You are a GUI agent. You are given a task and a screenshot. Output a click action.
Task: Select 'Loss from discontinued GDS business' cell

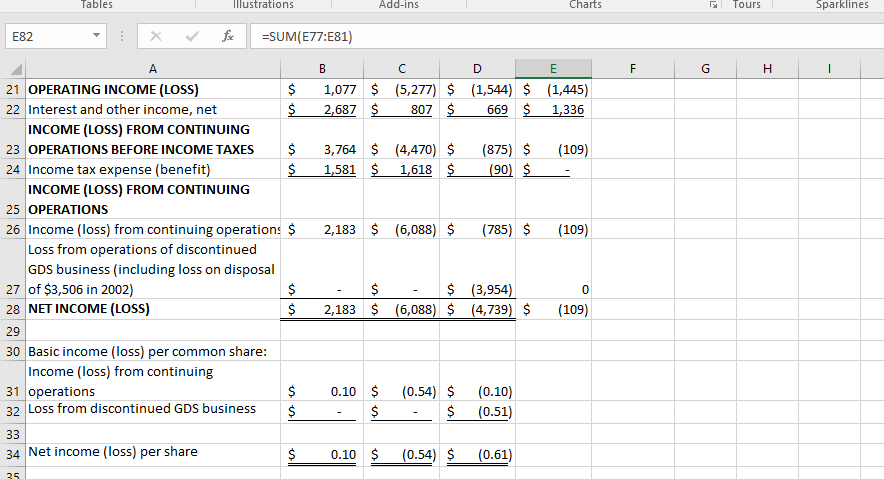point(153,412)
